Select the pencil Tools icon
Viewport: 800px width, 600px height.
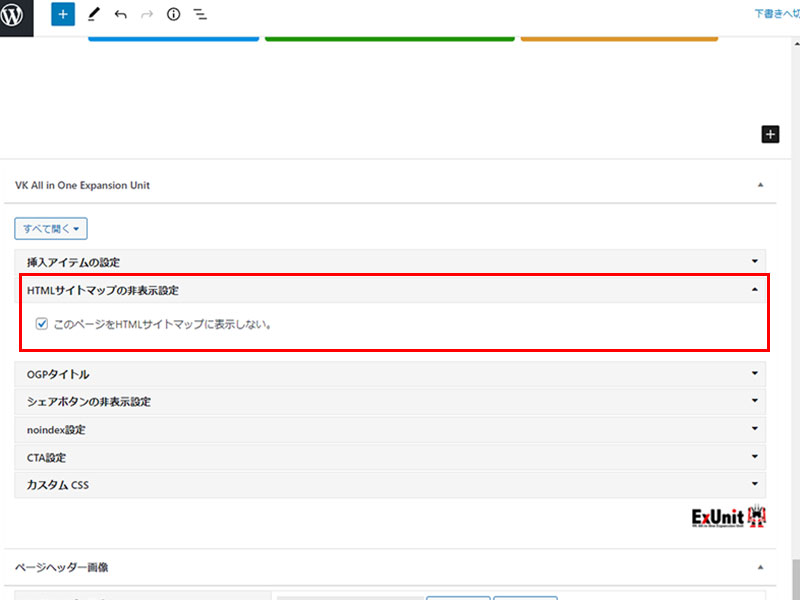pos(94,14)
